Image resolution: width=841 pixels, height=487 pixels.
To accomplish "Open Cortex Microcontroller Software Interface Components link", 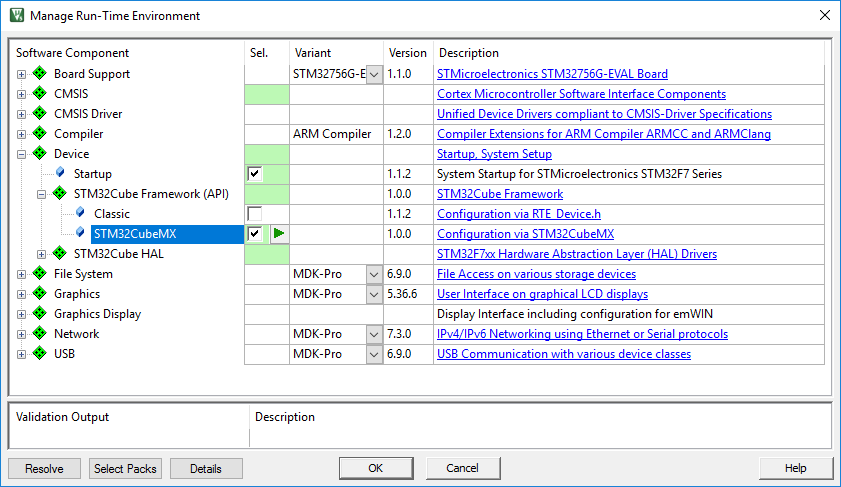I will [x=581, y=93].
